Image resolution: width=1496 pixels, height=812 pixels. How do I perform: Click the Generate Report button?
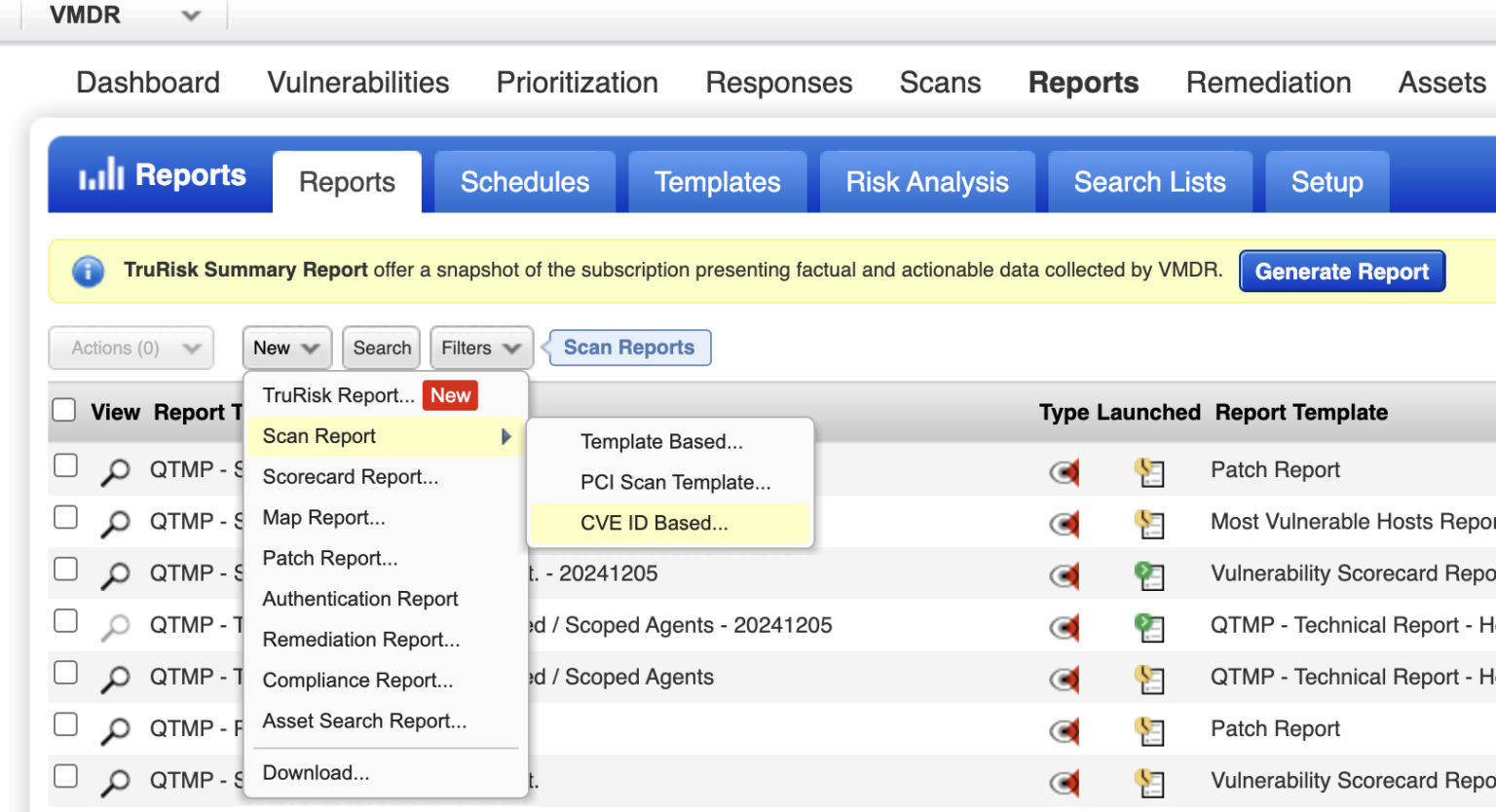1342,272
